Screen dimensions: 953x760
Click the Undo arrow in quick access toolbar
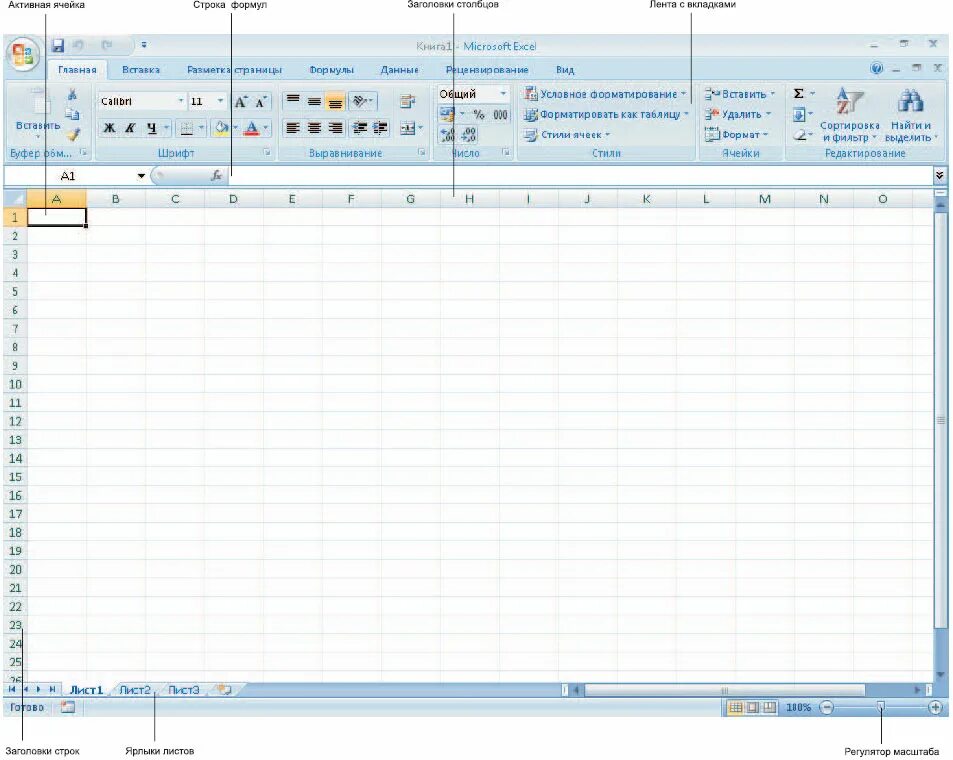tap(78, 46)
